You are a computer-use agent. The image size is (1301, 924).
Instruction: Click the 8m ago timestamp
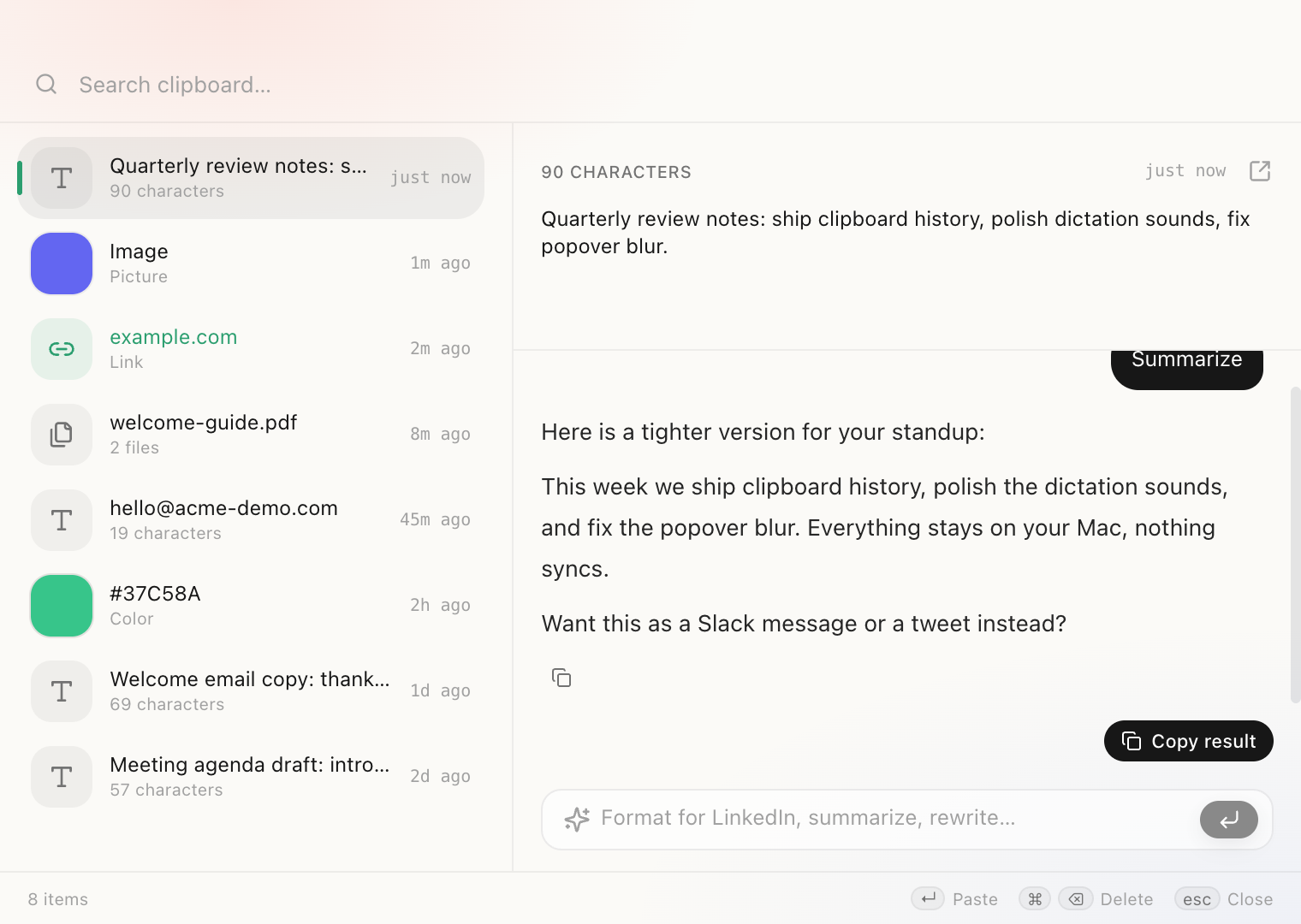click(x=440, y=434)
